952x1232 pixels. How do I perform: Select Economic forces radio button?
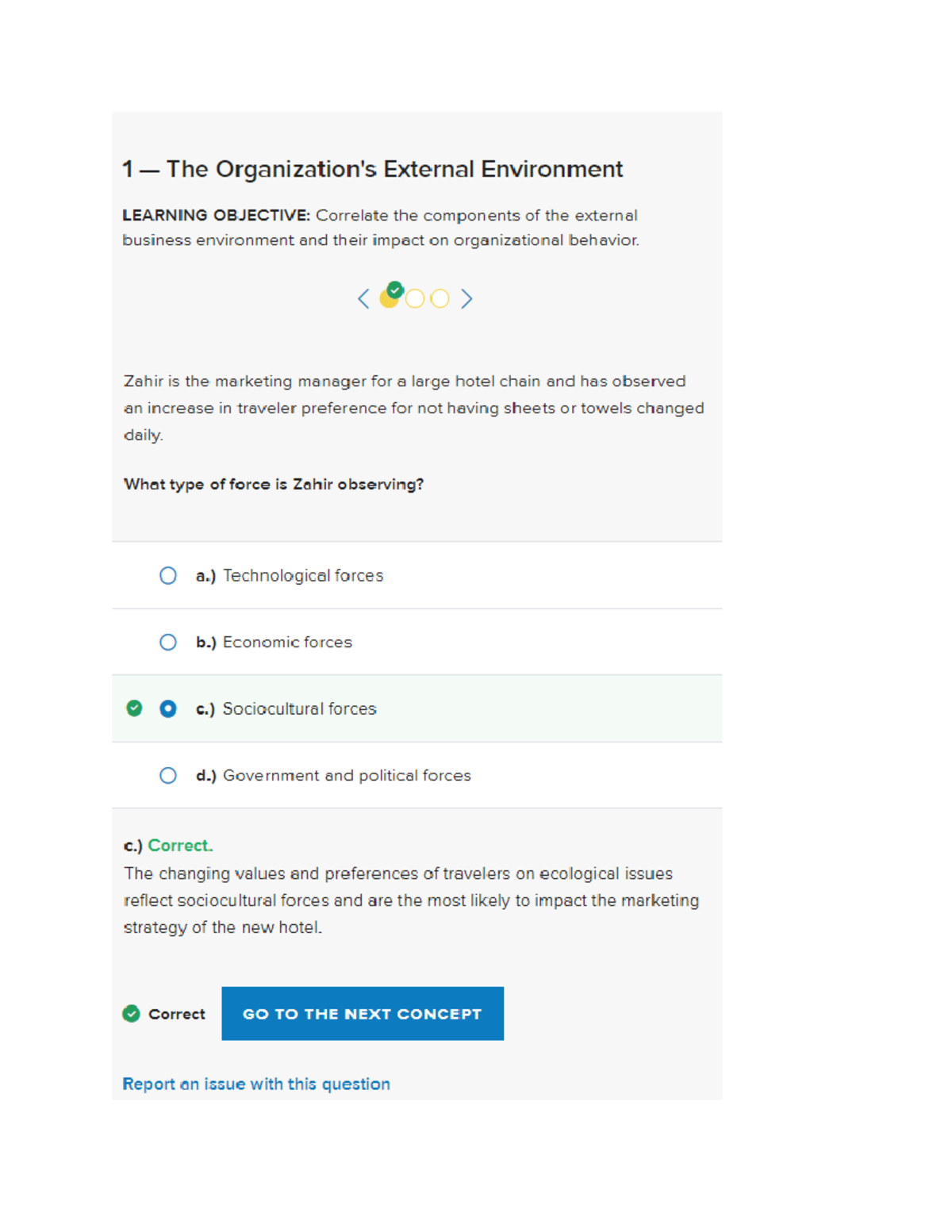pos(168,643)
